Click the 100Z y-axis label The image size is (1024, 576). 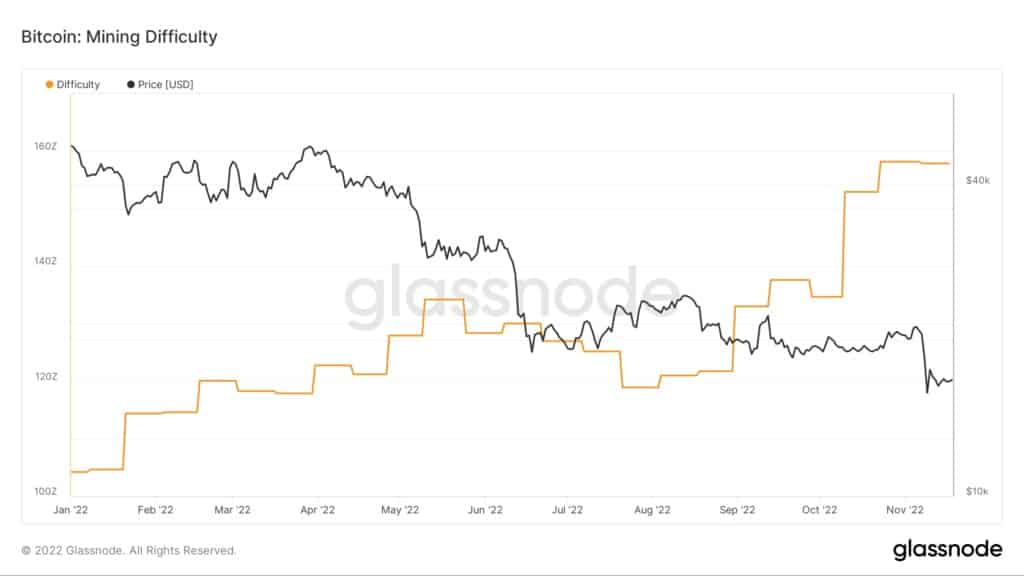tap(46, 491)
